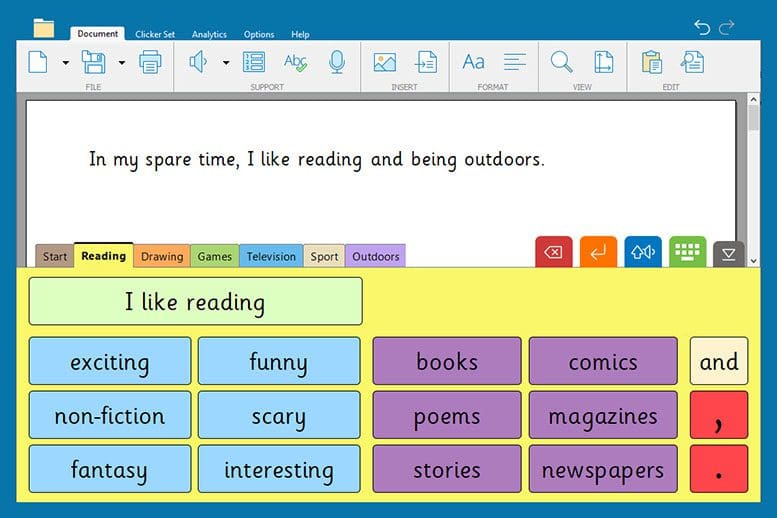777x518 pixels.
Task: Click the "poems" word cell
Action: point(447,415)
